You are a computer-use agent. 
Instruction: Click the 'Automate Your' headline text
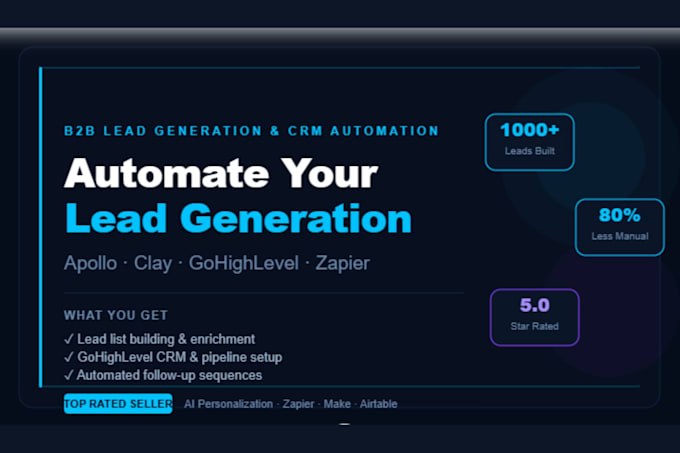click(x=221, y=173)
